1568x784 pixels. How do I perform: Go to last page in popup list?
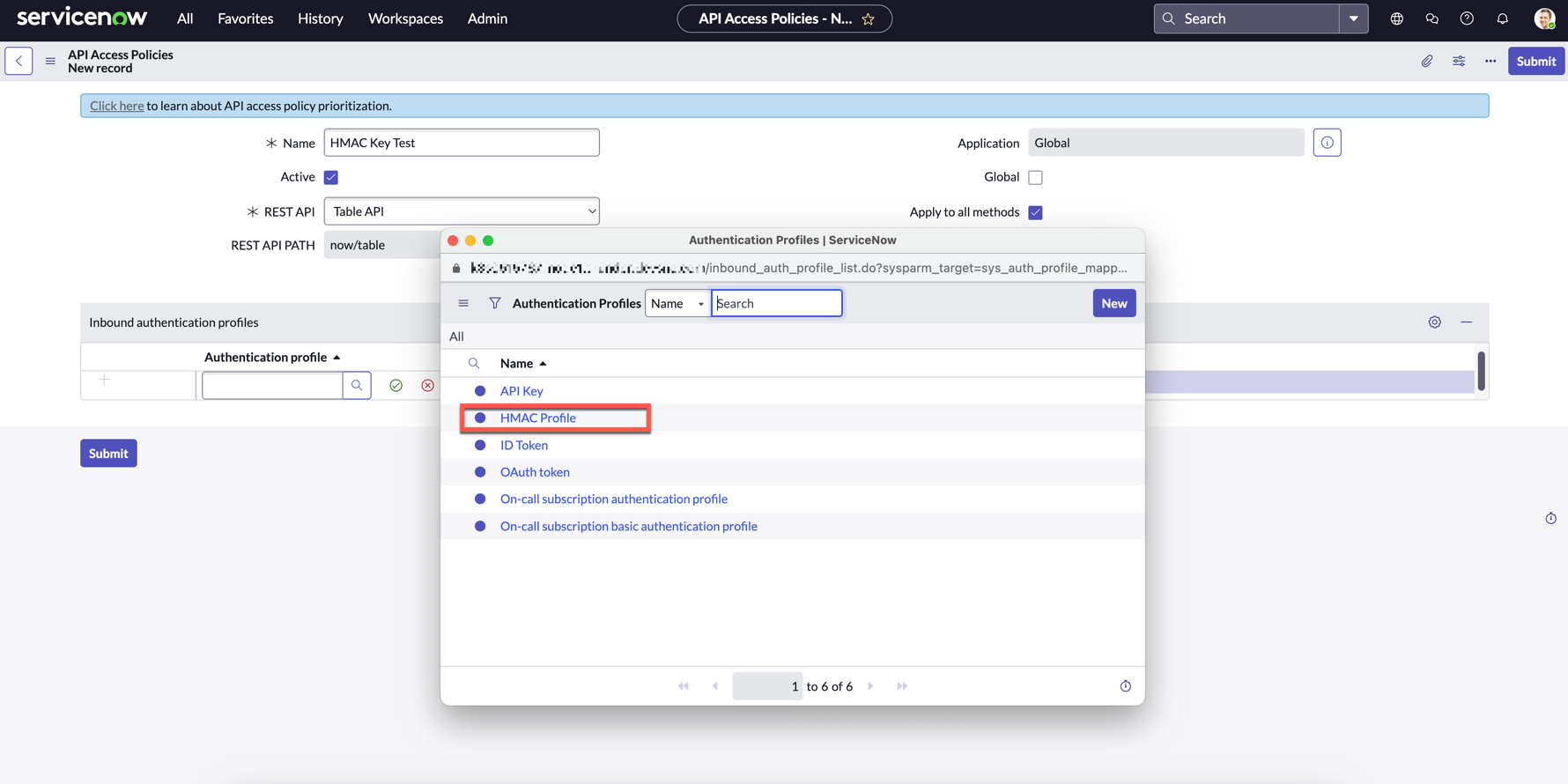(x=902, y=686)
